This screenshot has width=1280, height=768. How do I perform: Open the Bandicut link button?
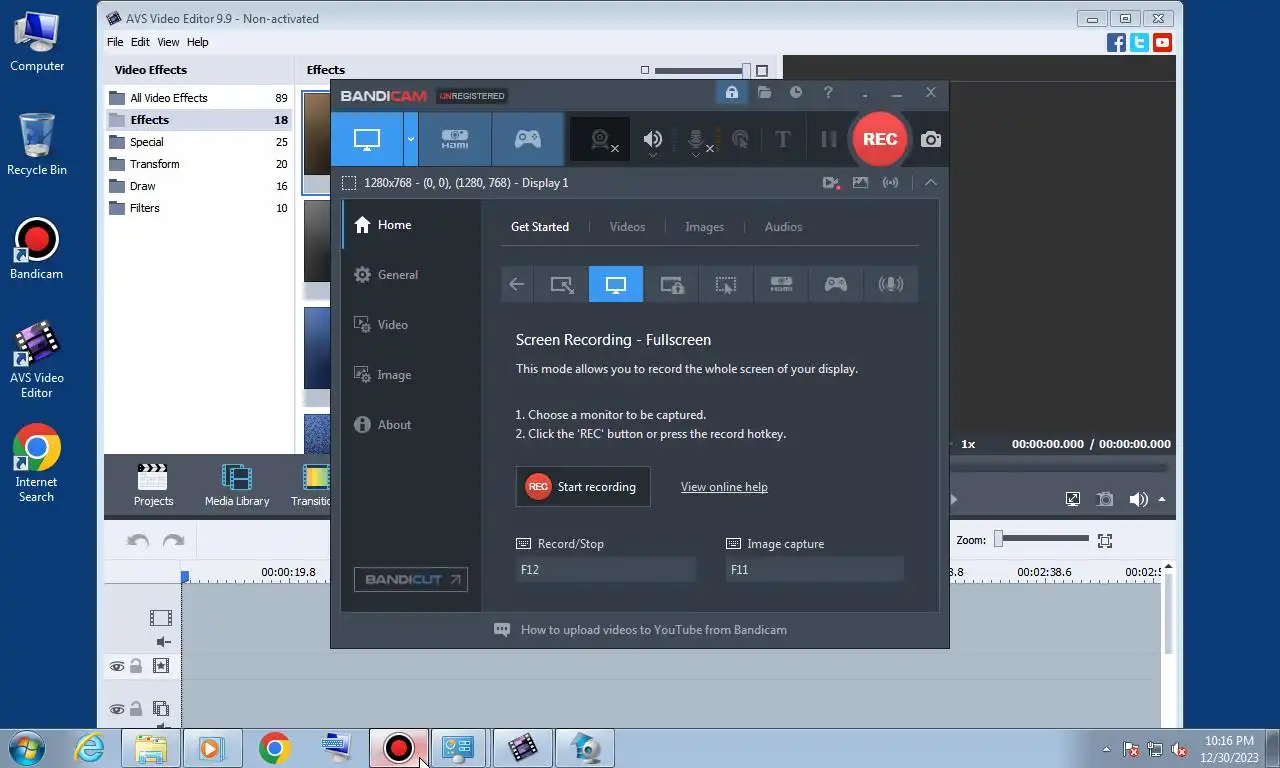(x=411, y=579)
